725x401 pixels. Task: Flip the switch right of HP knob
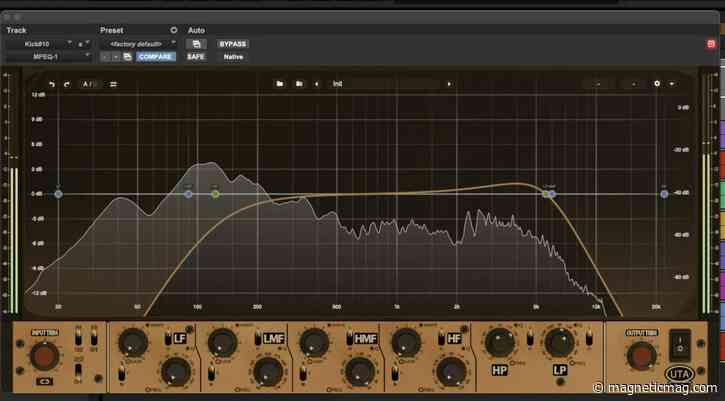point(530,338)
